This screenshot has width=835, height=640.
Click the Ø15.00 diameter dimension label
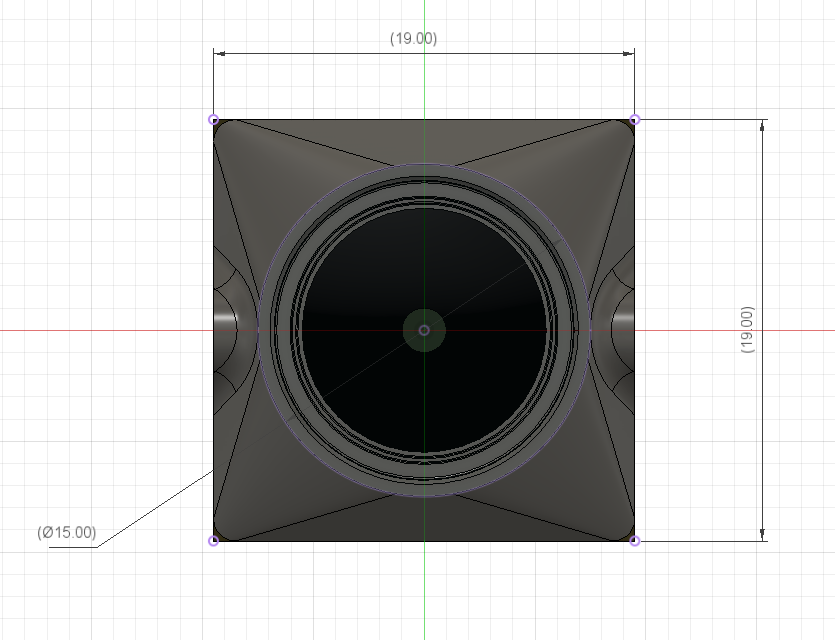click(67, 532)
